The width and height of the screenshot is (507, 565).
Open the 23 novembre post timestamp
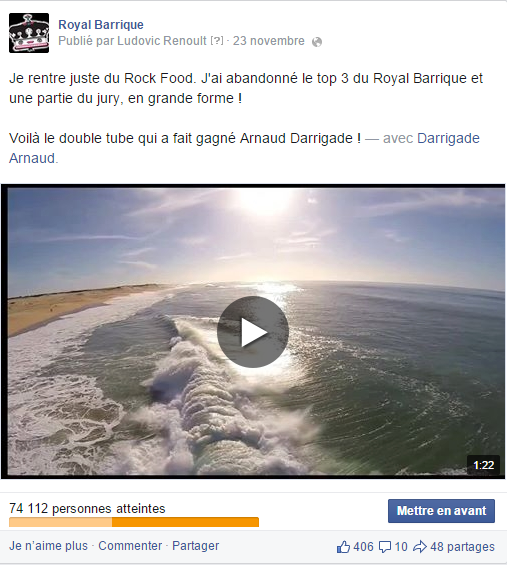point(268,41)
